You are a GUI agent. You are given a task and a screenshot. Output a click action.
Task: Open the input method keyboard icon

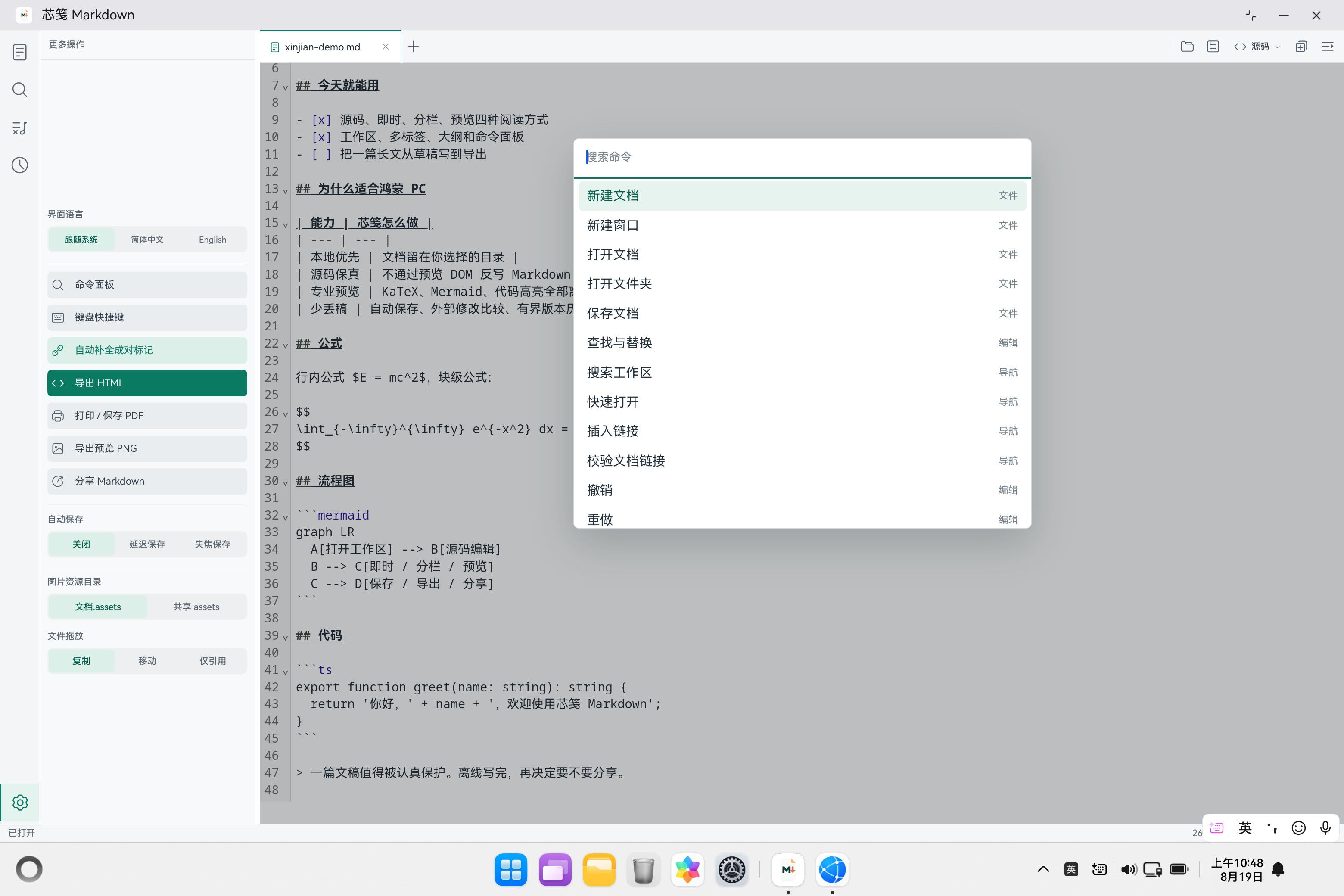pyautogui.click(x=1216, y=828)
